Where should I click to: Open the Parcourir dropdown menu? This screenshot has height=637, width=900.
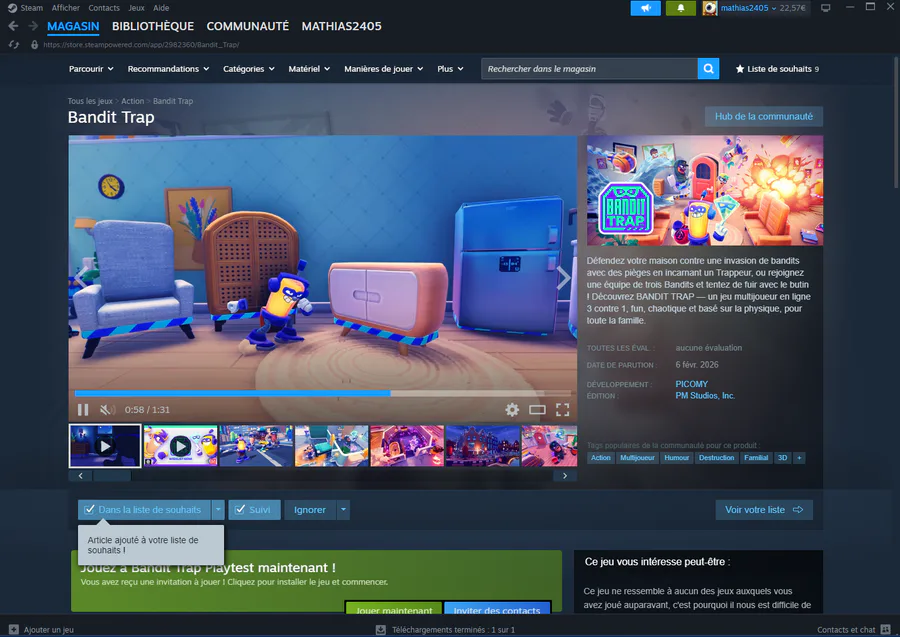[x=91, y=69]
